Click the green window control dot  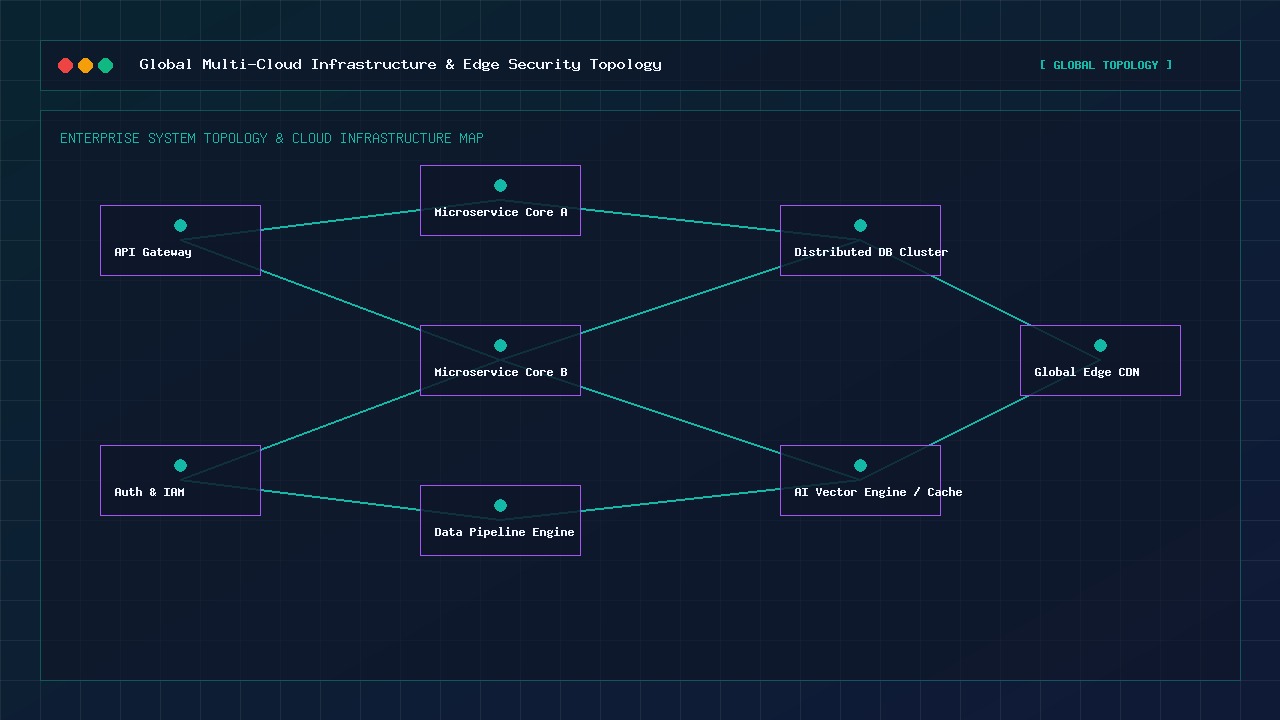(x=105, y=65)
